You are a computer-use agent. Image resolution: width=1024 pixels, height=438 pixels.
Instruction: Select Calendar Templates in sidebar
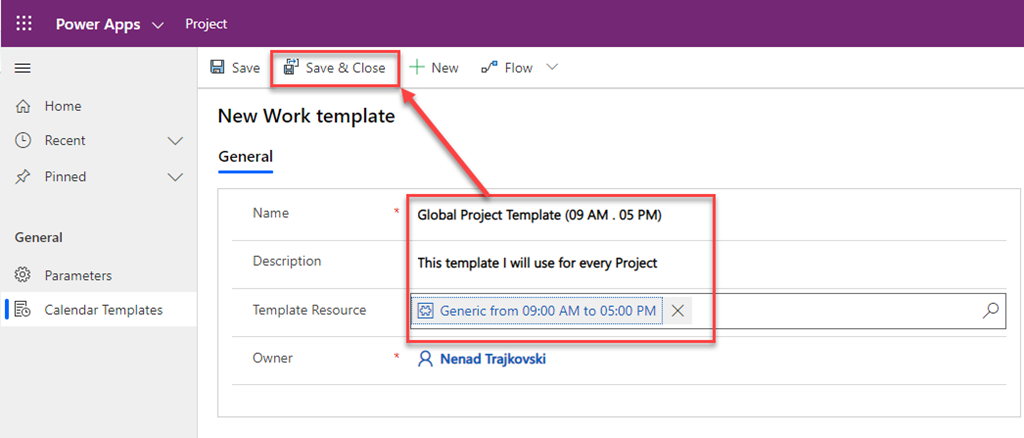(103, 310)
